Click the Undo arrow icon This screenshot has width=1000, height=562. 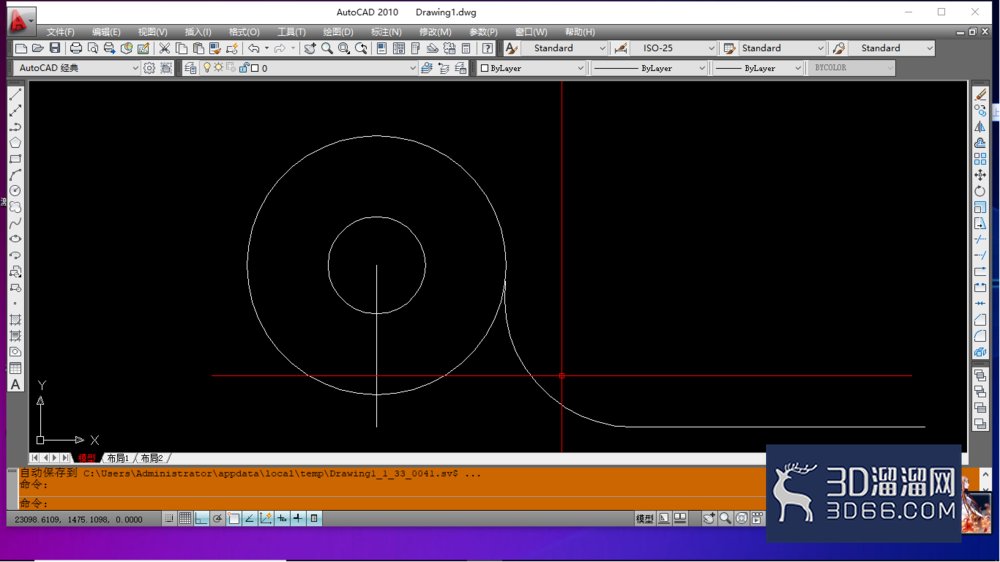[x=254, y=48]
